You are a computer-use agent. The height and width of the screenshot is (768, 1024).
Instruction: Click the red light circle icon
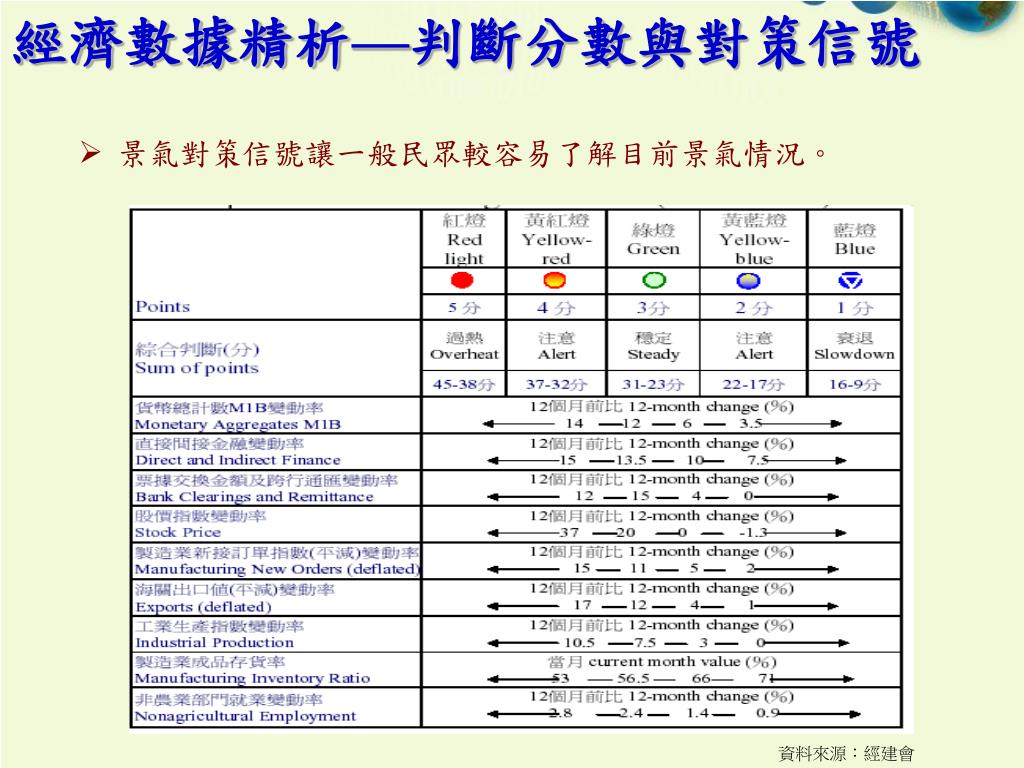[462, 280]
